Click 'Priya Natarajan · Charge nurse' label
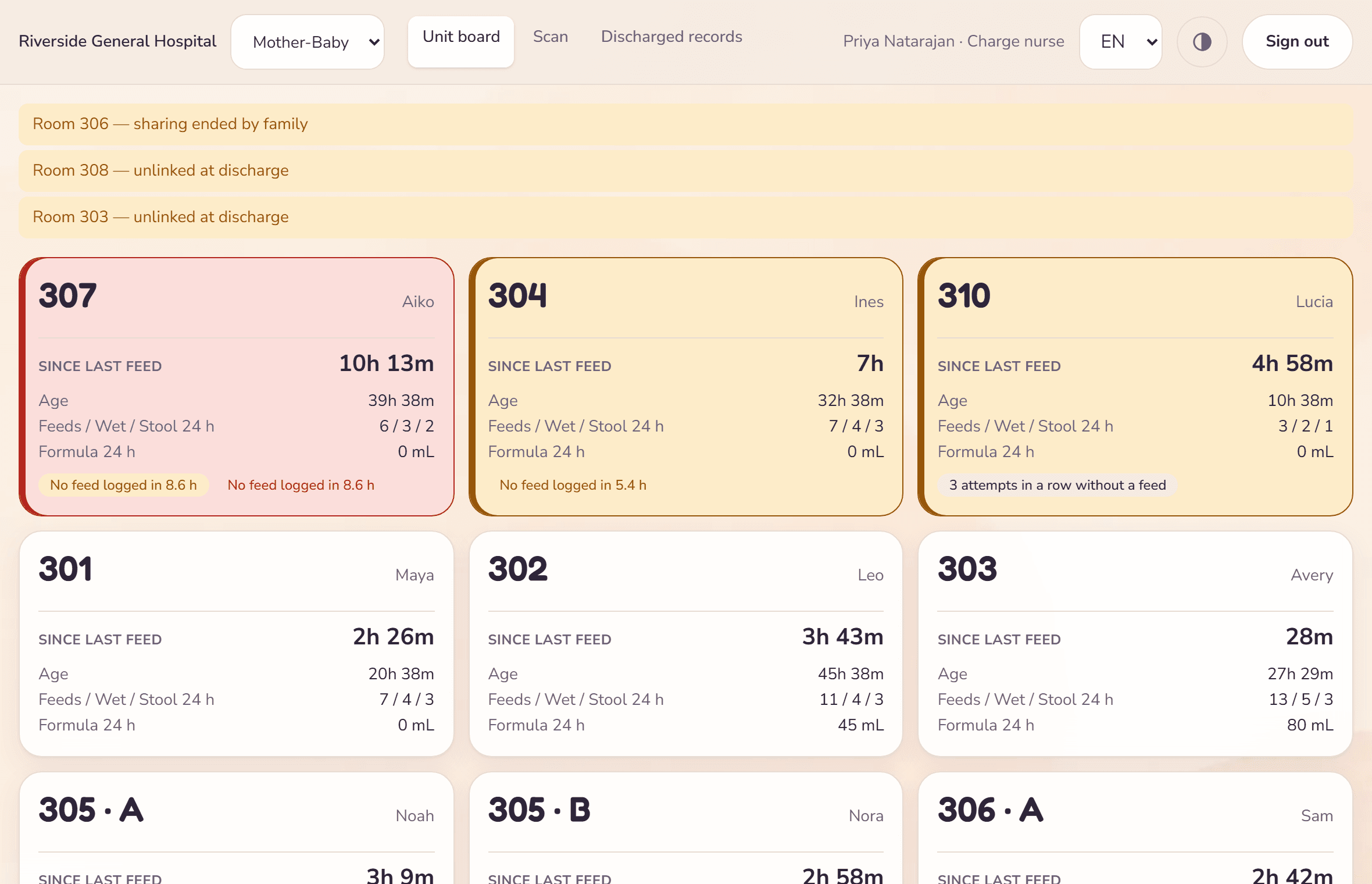 tap(953, 41)
